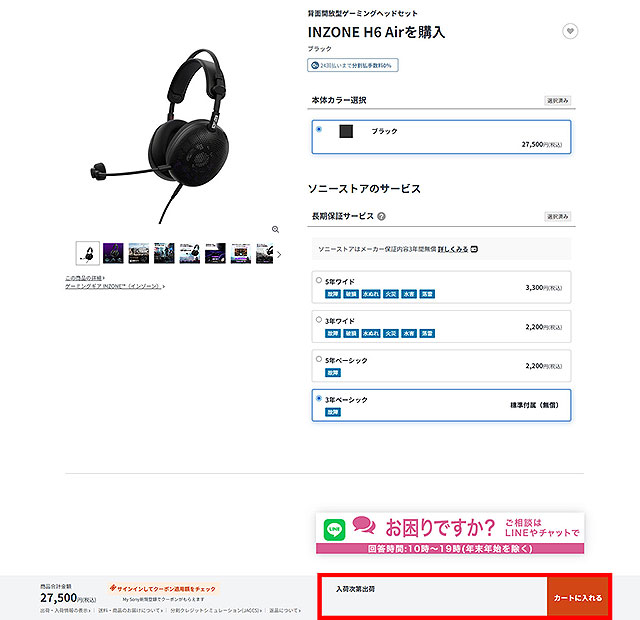Open the 返品について link
This screenshot has height=620, width=640.
[x=285, y=611]
